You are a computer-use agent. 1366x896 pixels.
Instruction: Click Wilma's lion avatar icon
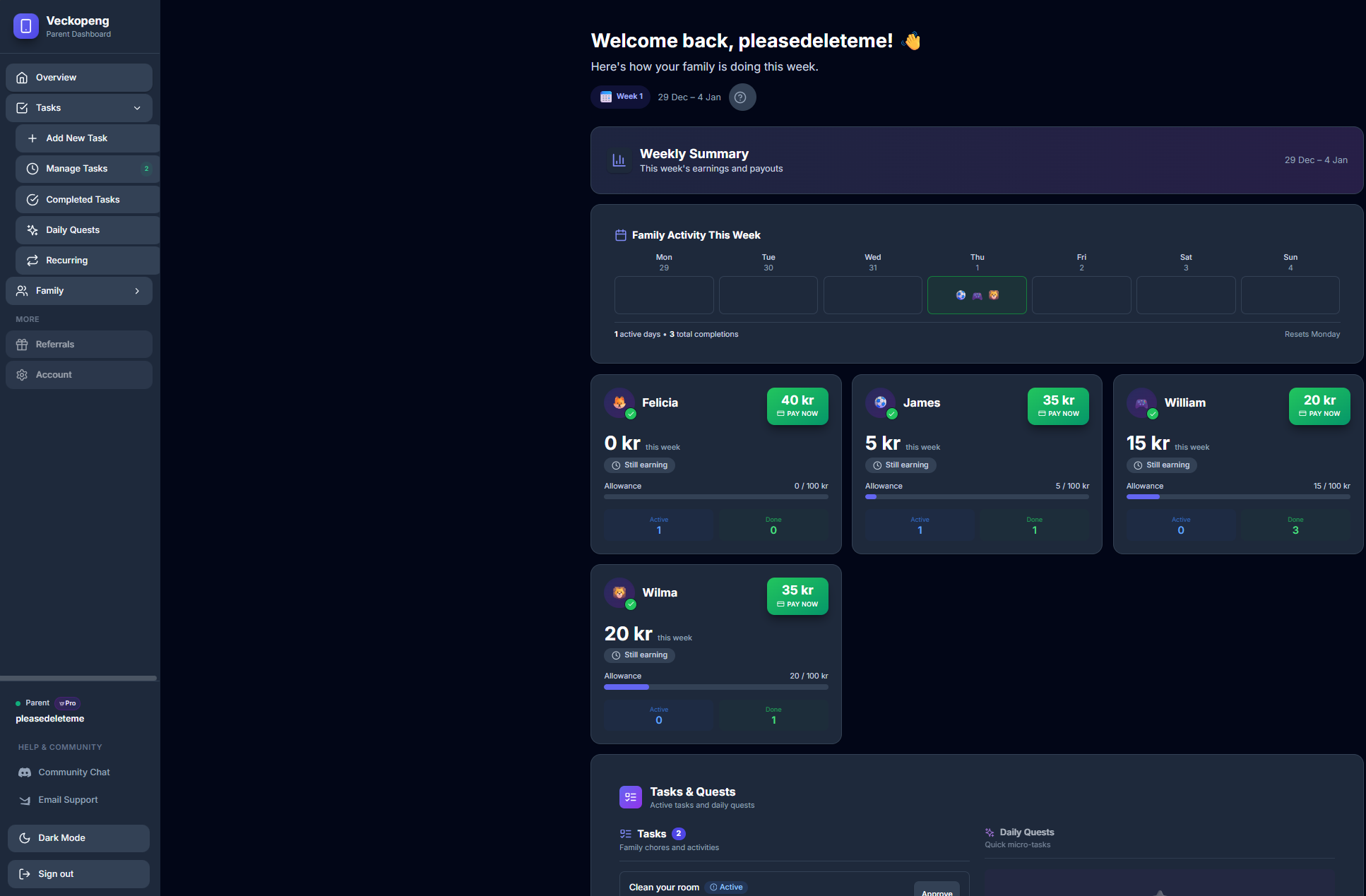(x=619, y=592)
